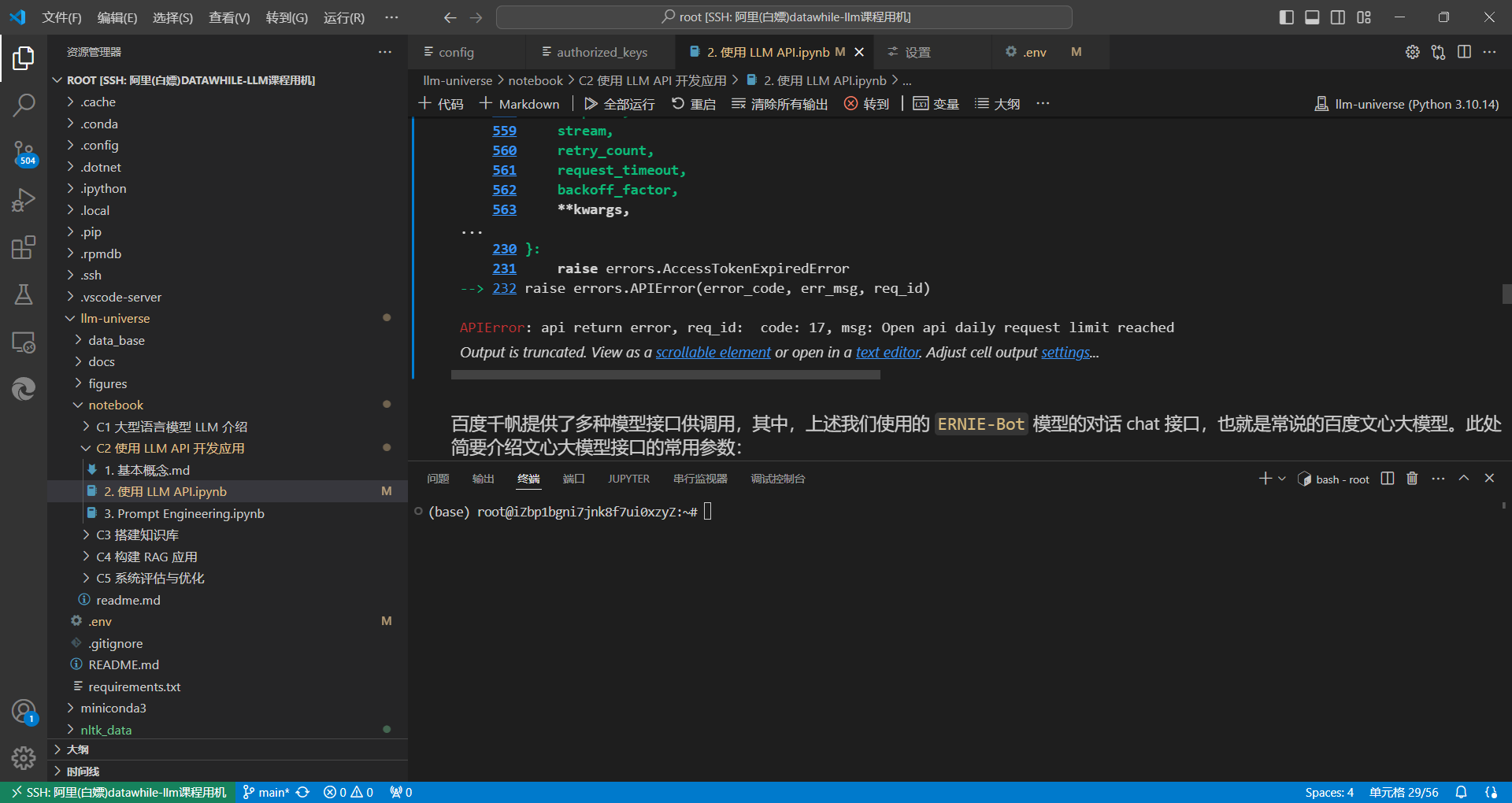
Task: Open the 查看(V) menu
Action: tap(228, 17)
